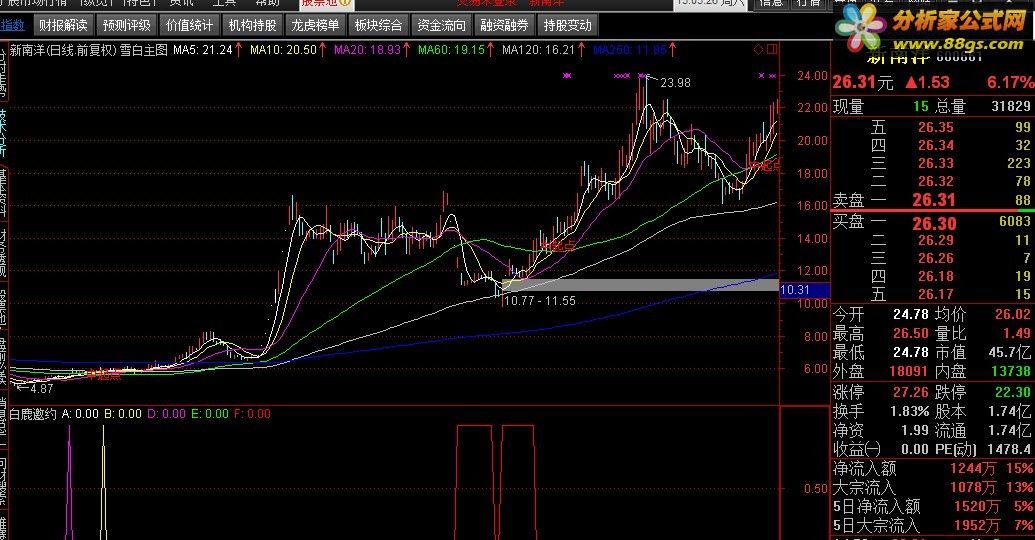Click the 大宗流入 1078万 value

click(x=973, y=488)
